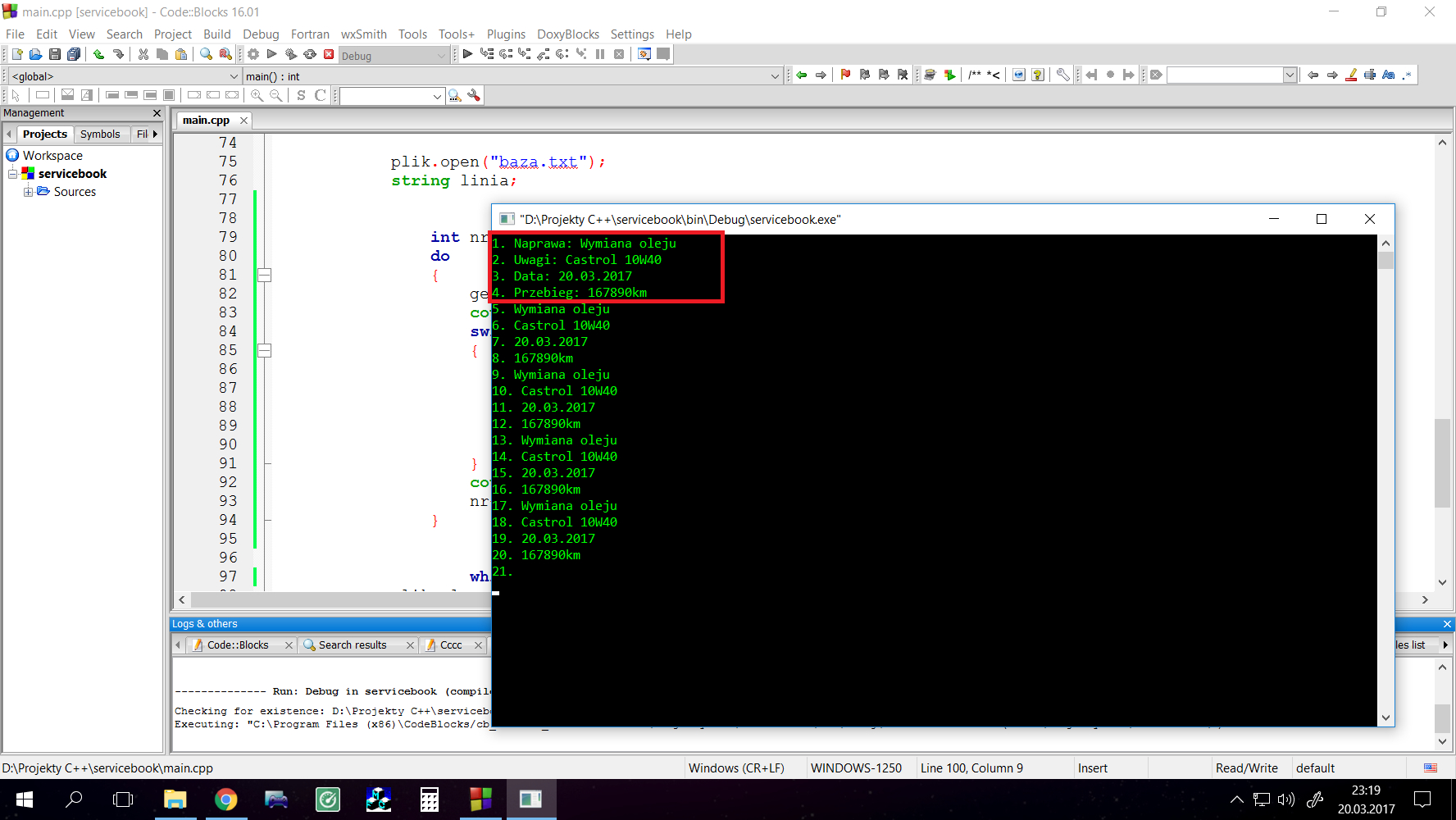Extract documentation via the DoxyBlocks book icon

pos(930,75)
